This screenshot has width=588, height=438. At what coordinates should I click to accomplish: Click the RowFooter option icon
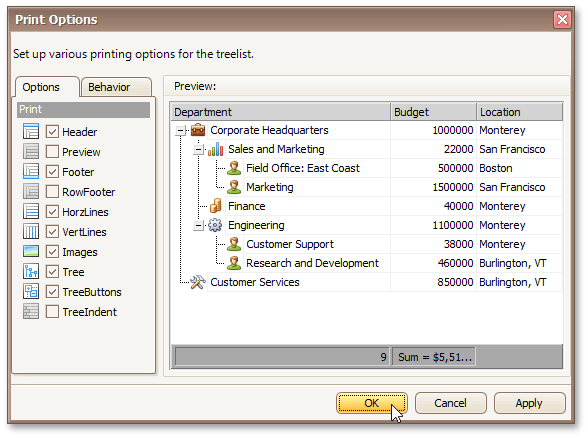point(31,192)
